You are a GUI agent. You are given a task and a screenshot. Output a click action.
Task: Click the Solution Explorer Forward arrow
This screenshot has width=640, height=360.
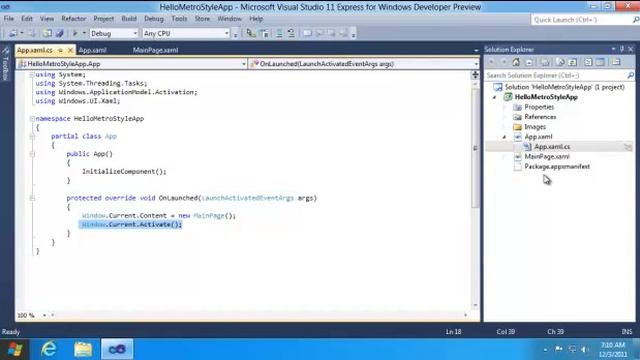pyautogui.click(x=504, y=62)
